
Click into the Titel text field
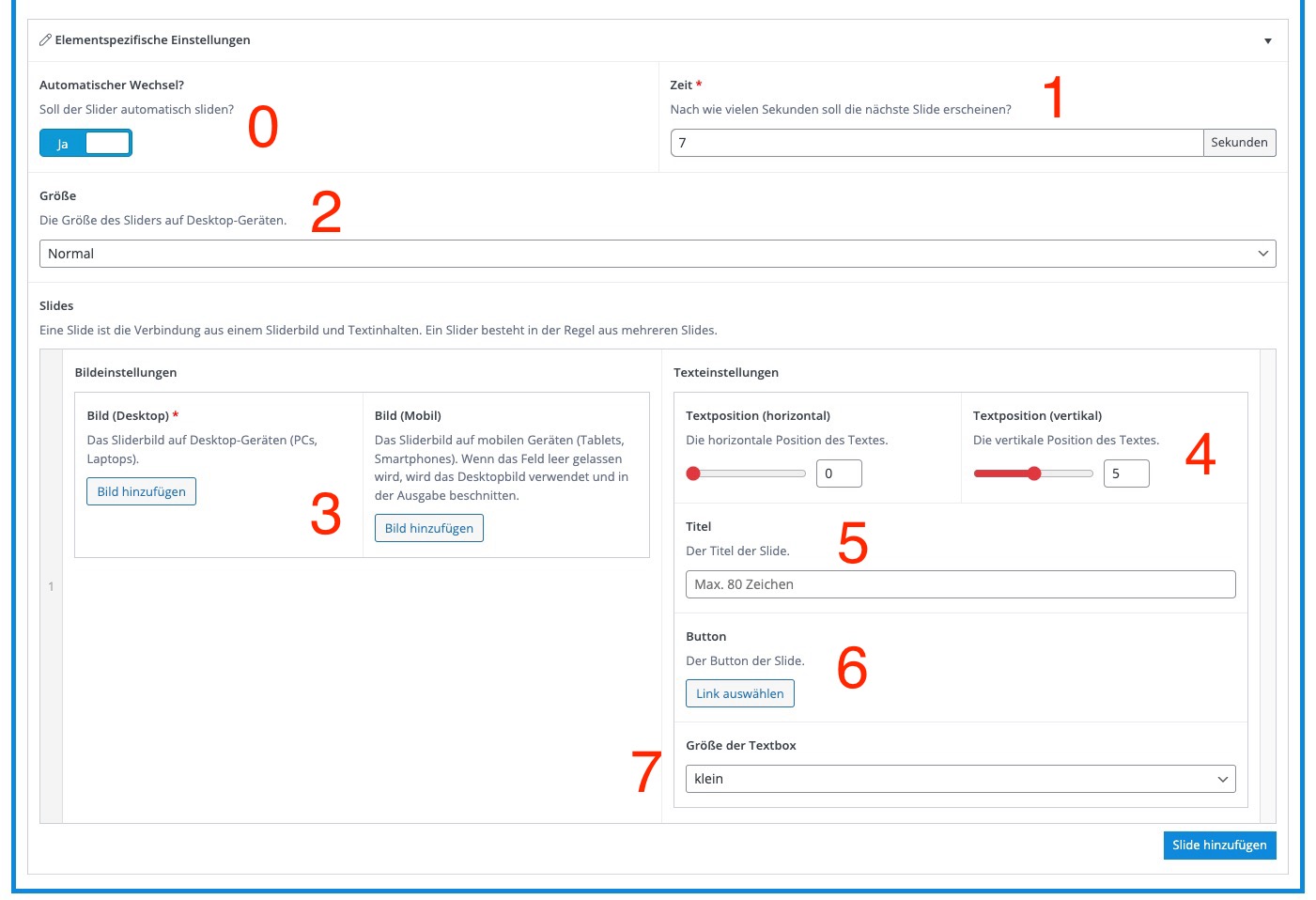[x=960, y=584]
